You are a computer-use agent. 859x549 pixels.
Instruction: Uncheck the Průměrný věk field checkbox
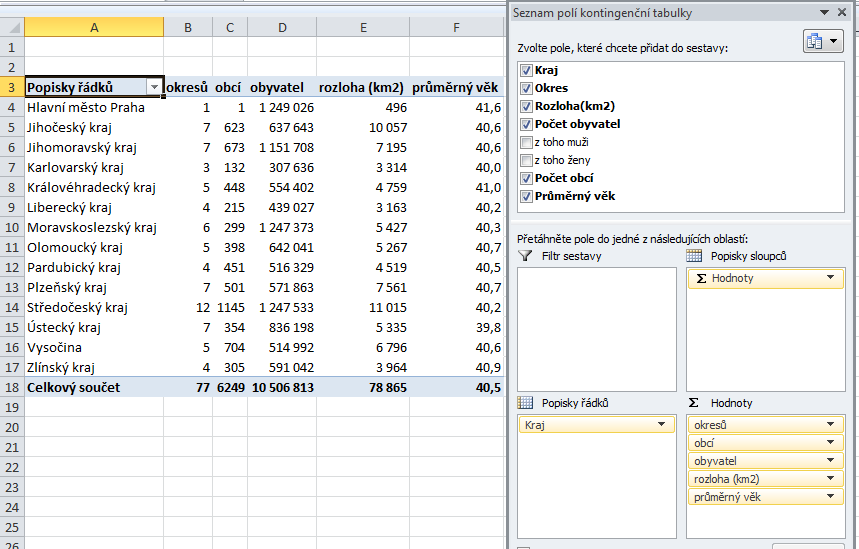[x=526, y=196]
